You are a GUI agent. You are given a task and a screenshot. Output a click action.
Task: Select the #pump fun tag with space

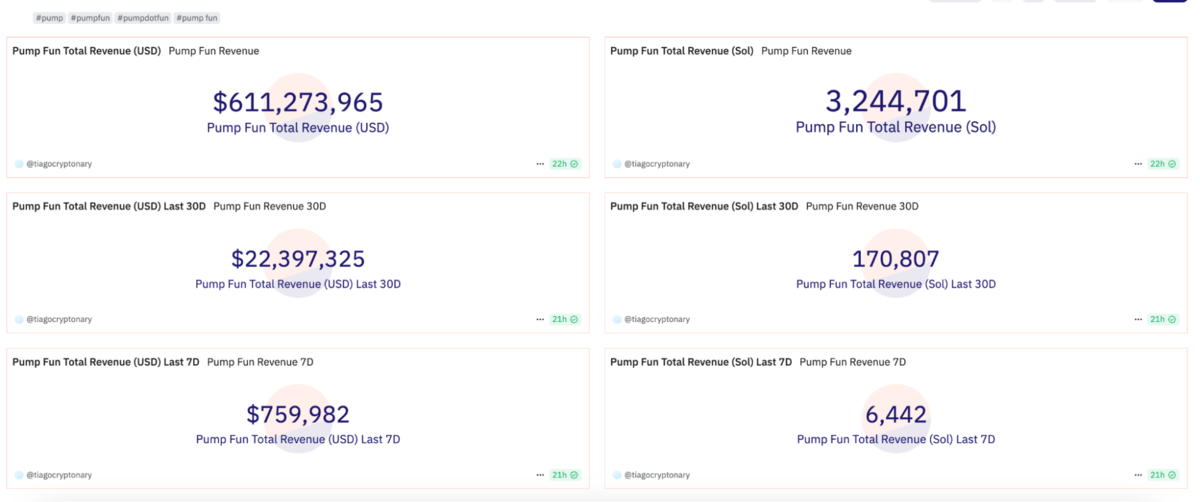point(197,18)
